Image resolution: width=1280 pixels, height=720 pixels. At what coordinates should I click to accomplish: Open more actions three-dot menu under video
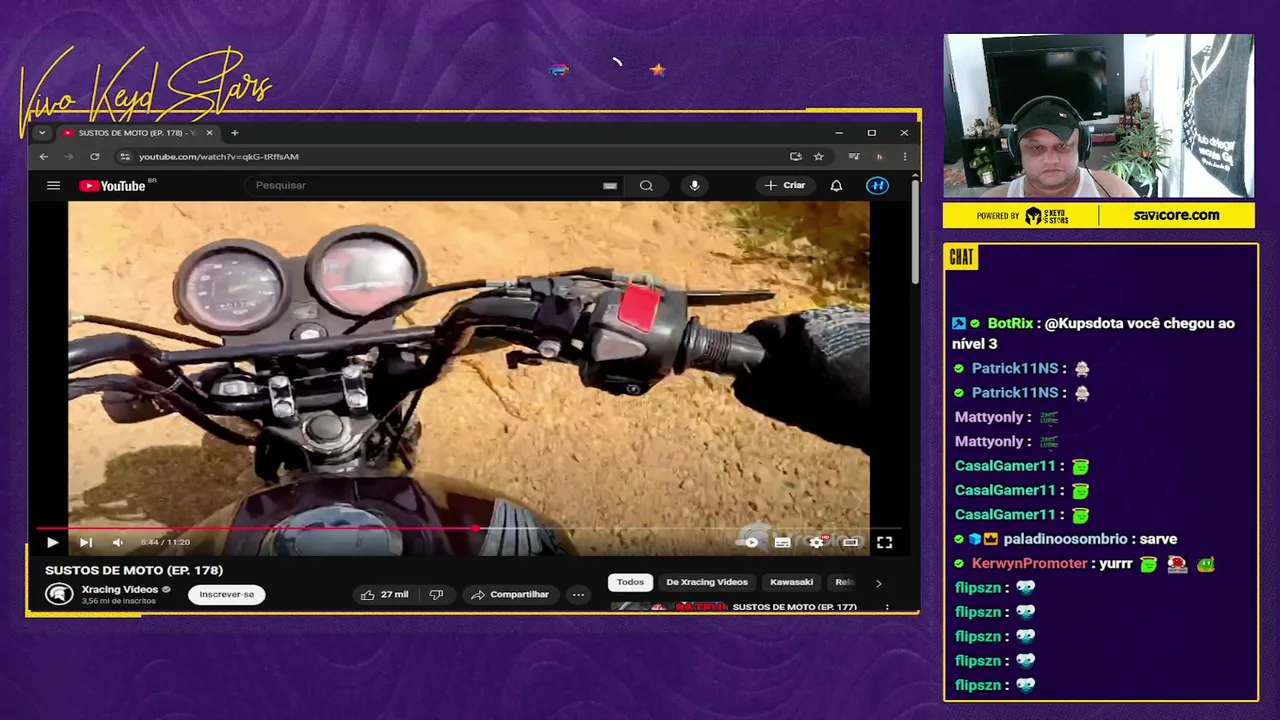578,594
